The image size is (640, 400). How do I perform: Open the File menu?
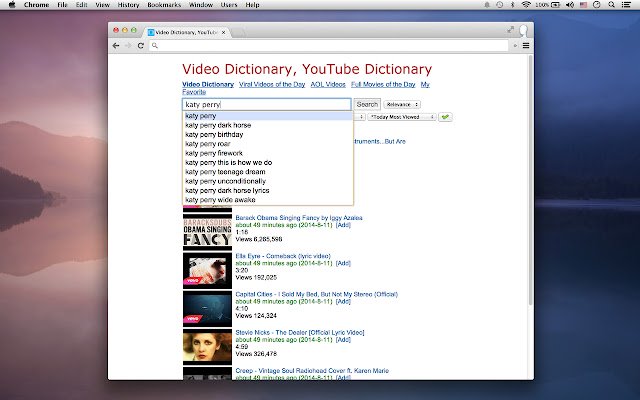click(62, 5)
